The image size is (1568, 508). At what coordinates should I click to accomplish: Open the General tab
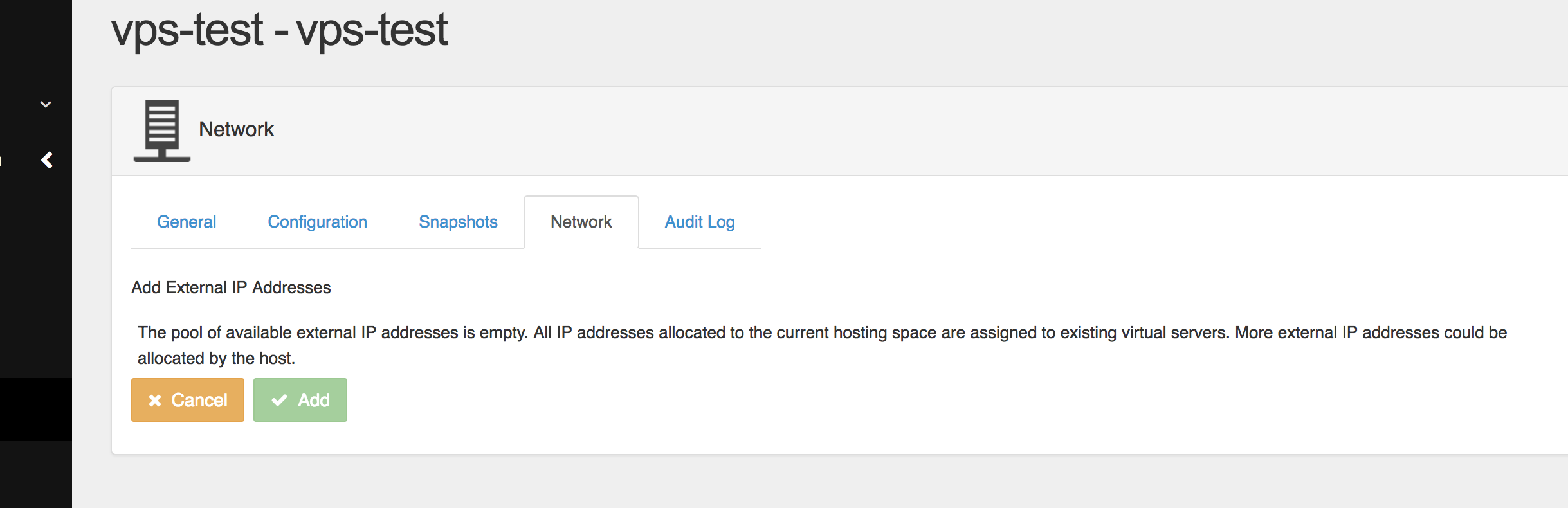click(187, 222)
